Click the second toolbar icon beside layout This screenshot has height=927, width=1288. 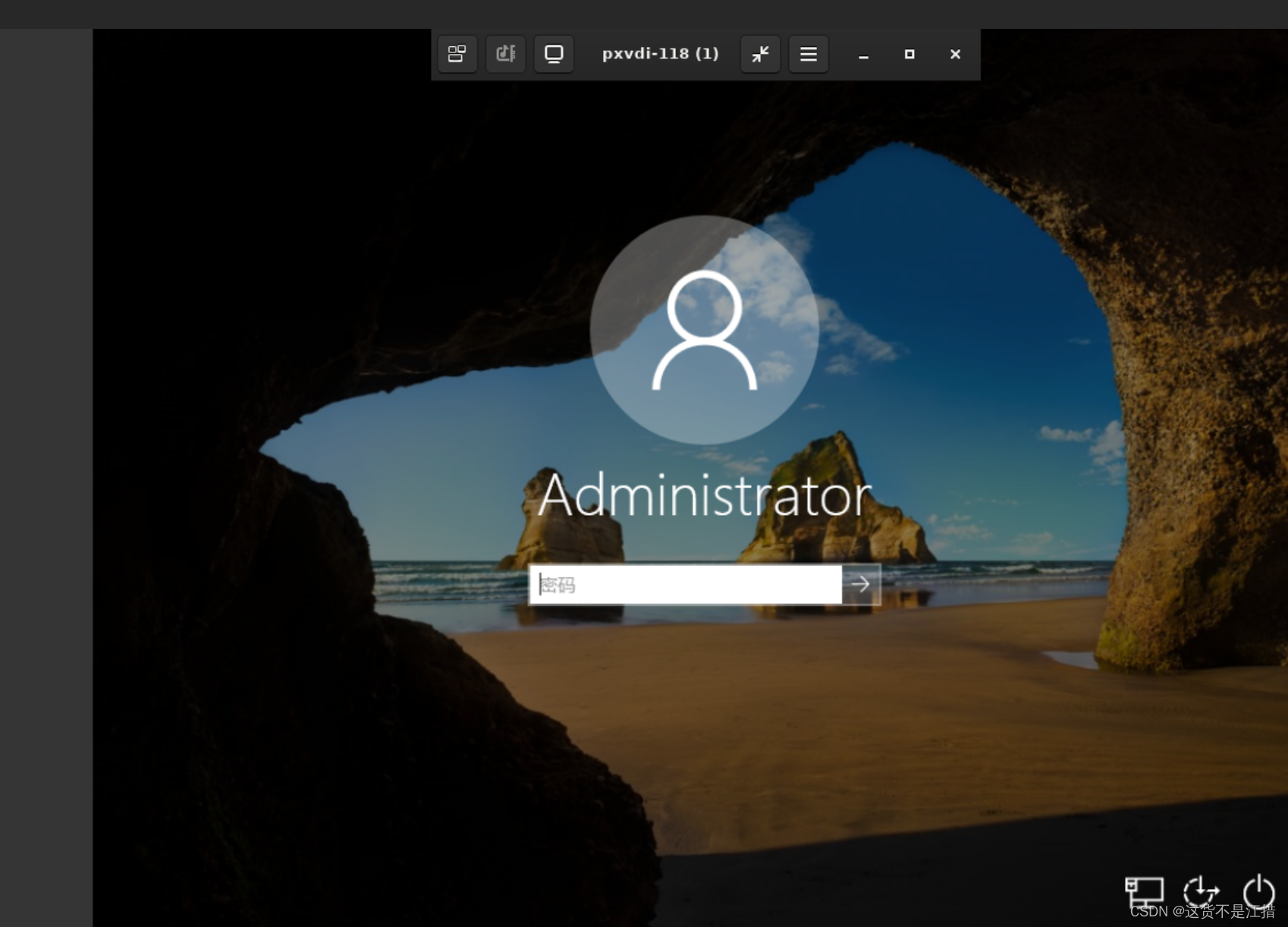point(505,54)
